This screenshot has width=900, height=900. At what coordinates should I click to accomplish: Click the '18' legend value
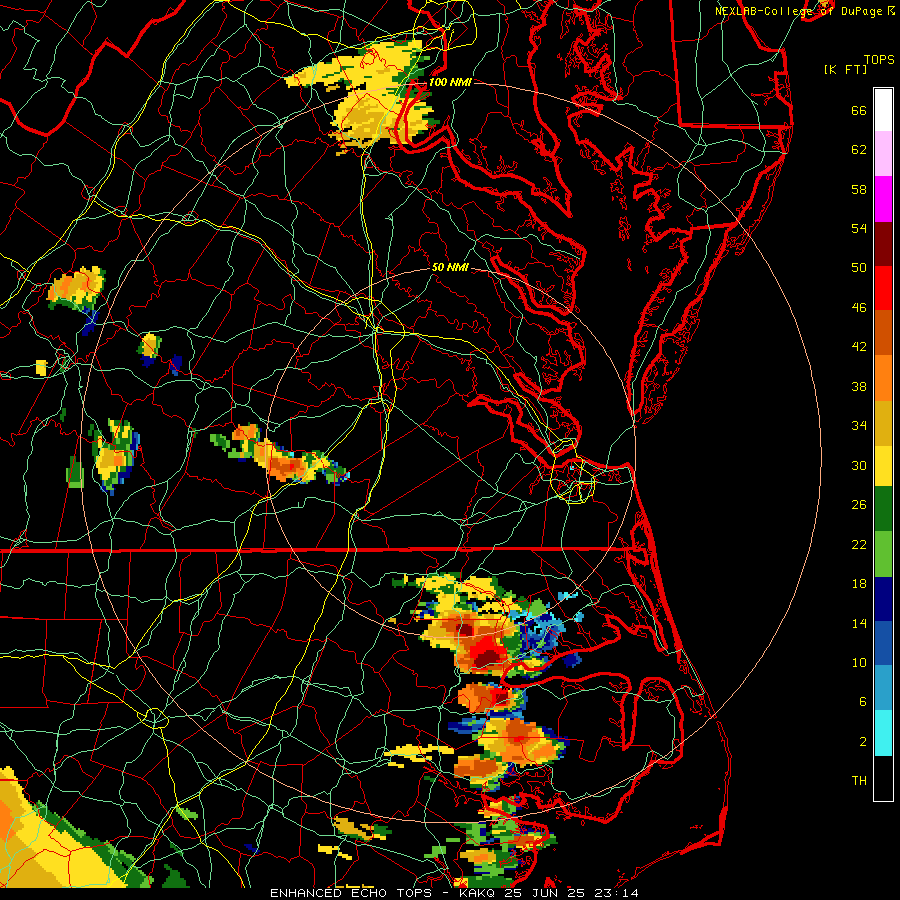point(859,584)
